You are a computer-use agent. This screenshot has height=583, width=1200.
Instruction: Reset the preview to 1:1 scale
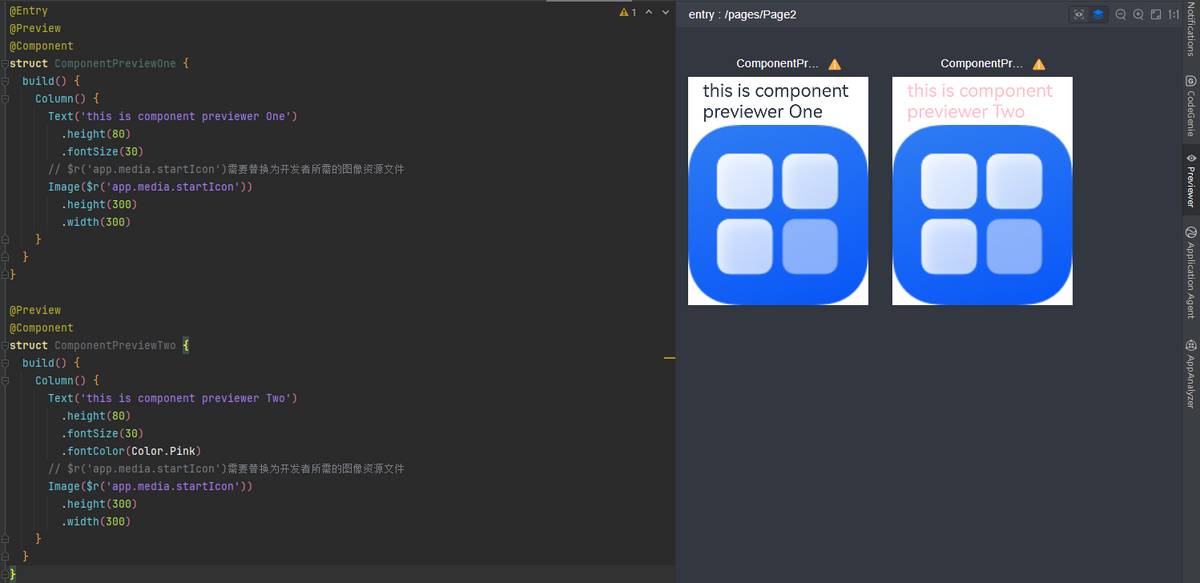[x=1174, y=14]
